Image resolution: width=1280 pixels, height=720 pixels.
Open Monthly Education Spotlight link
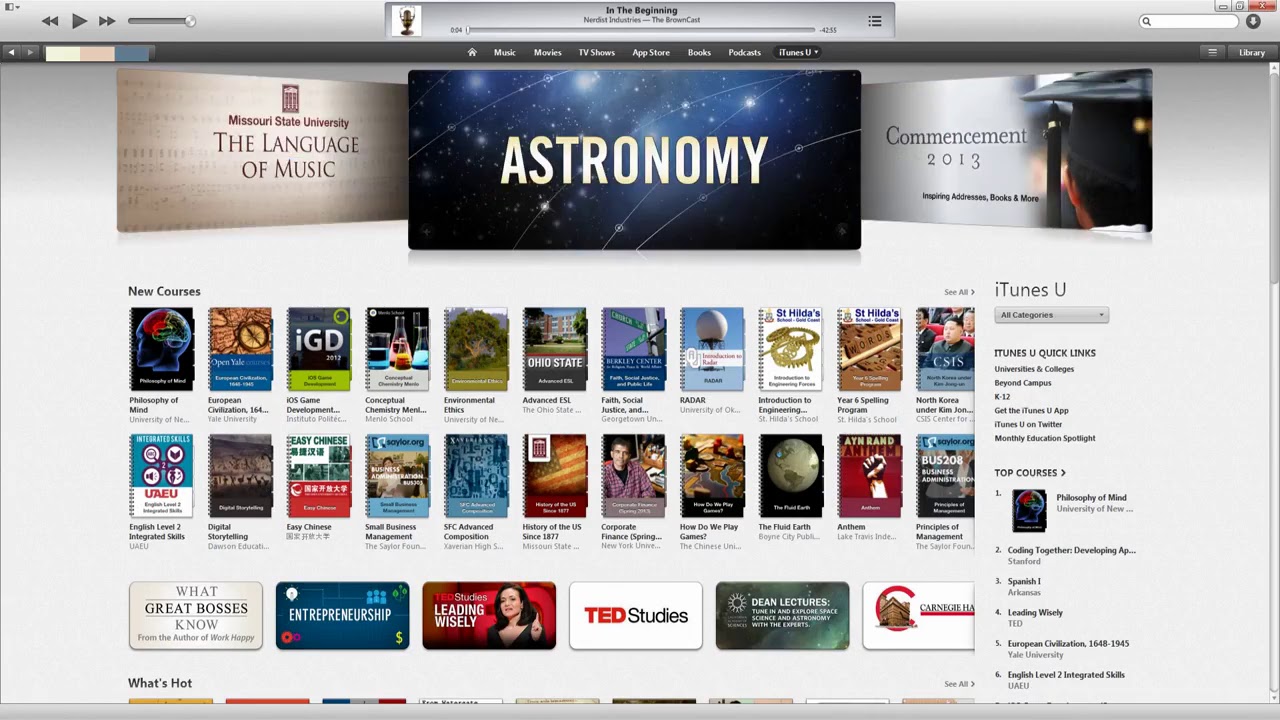(1045, 438)
